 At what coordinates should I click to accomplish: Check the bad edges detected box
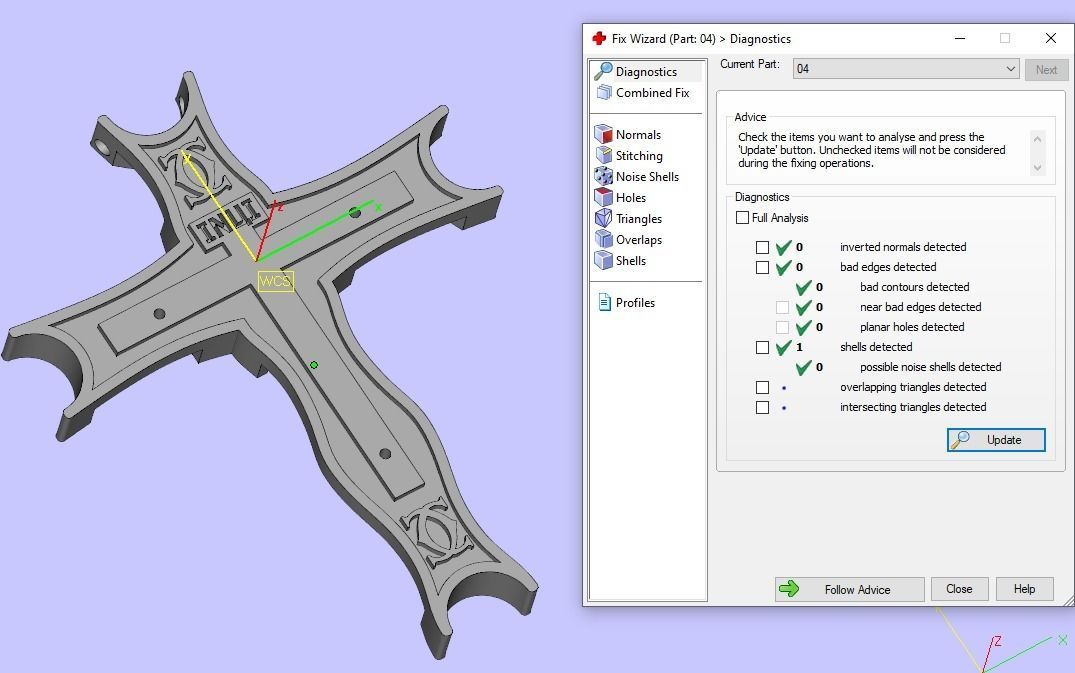[x=762, y=267]
